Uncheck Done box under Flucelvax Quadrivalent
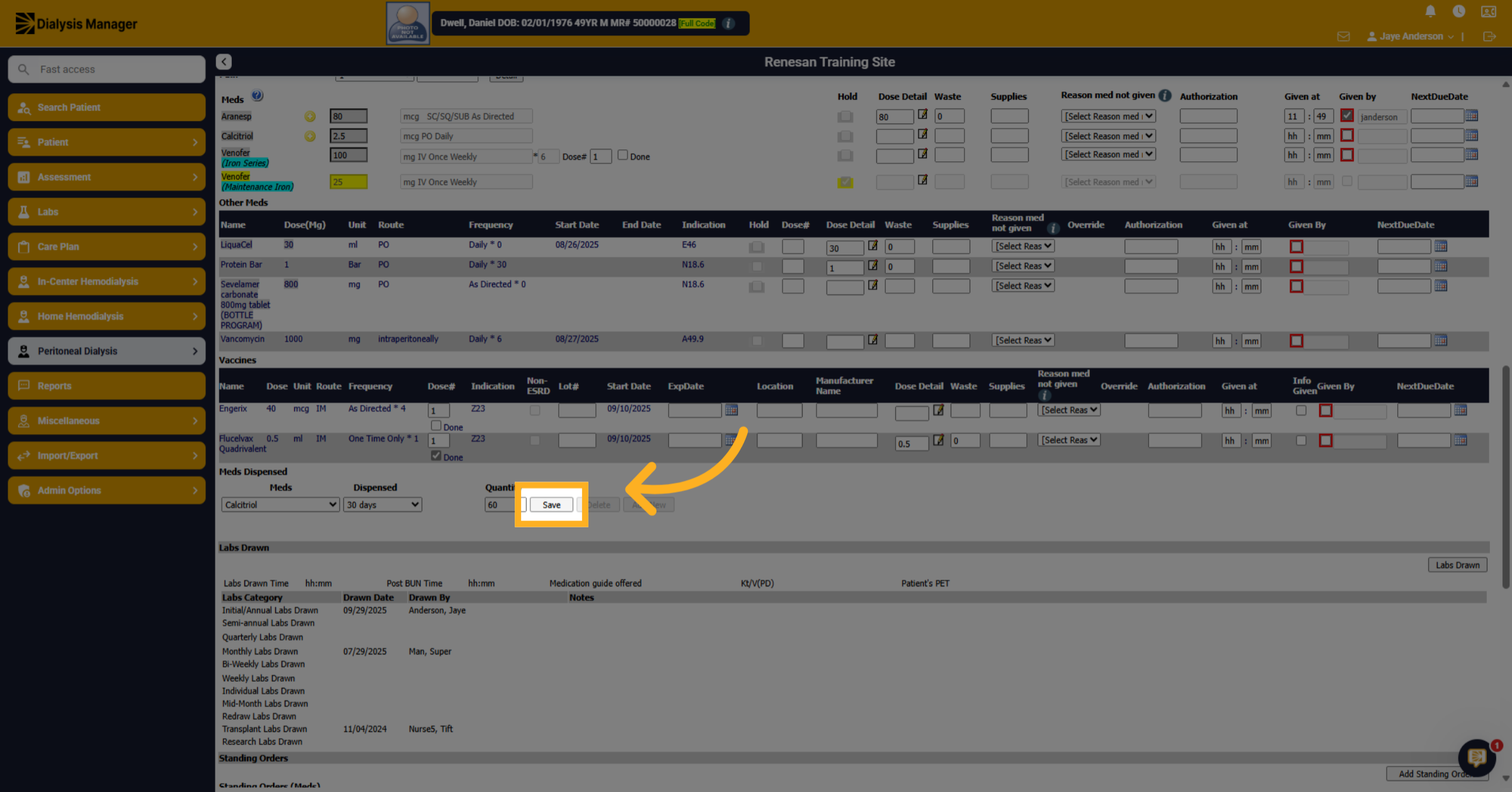The height and width of the screenshot is (792, 1512). [x=436, y=456]
